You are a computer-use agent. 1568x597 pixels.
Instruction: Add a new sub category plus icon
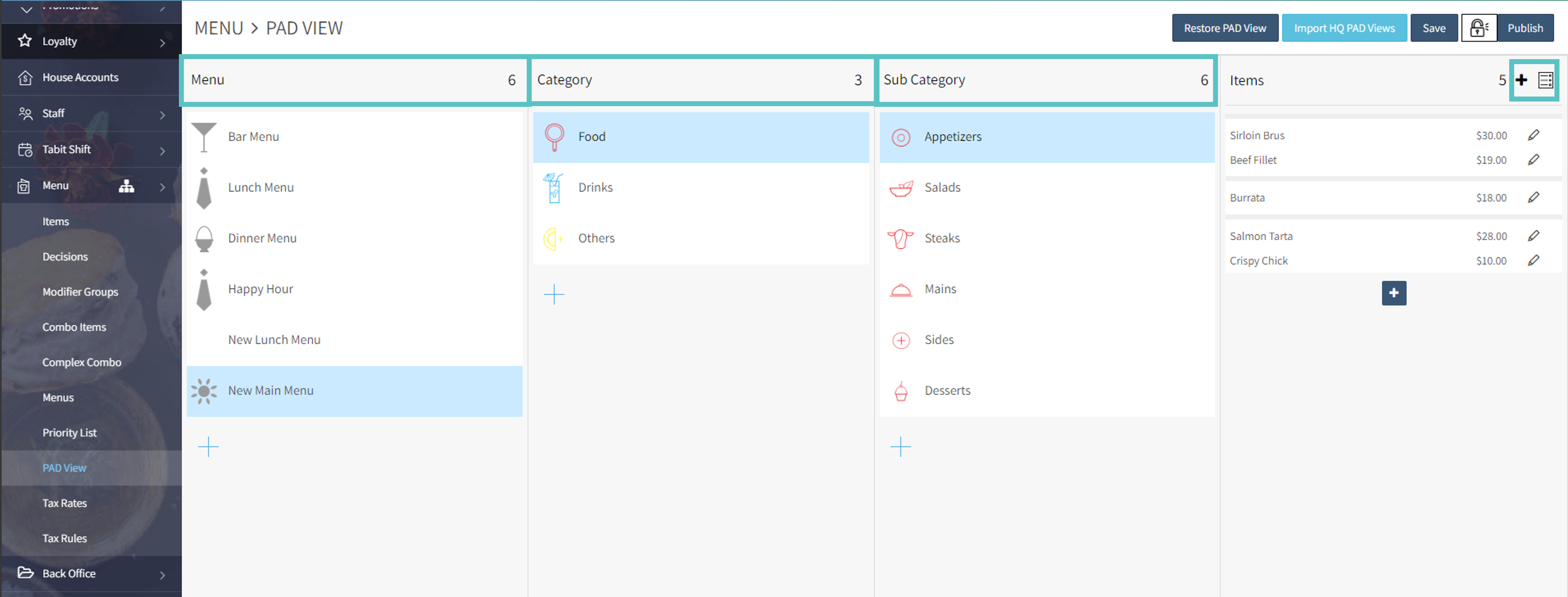pos(900,447)
